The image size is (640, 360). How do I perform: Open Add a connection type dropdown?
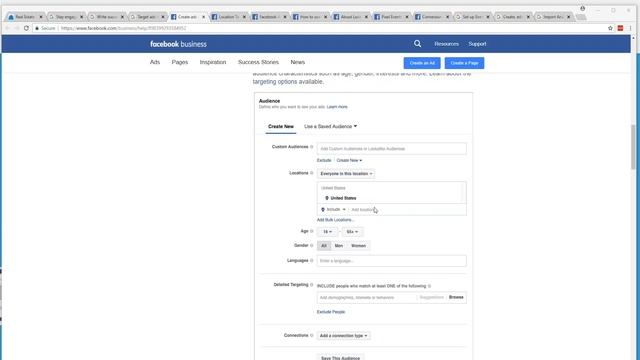point(343,336)
